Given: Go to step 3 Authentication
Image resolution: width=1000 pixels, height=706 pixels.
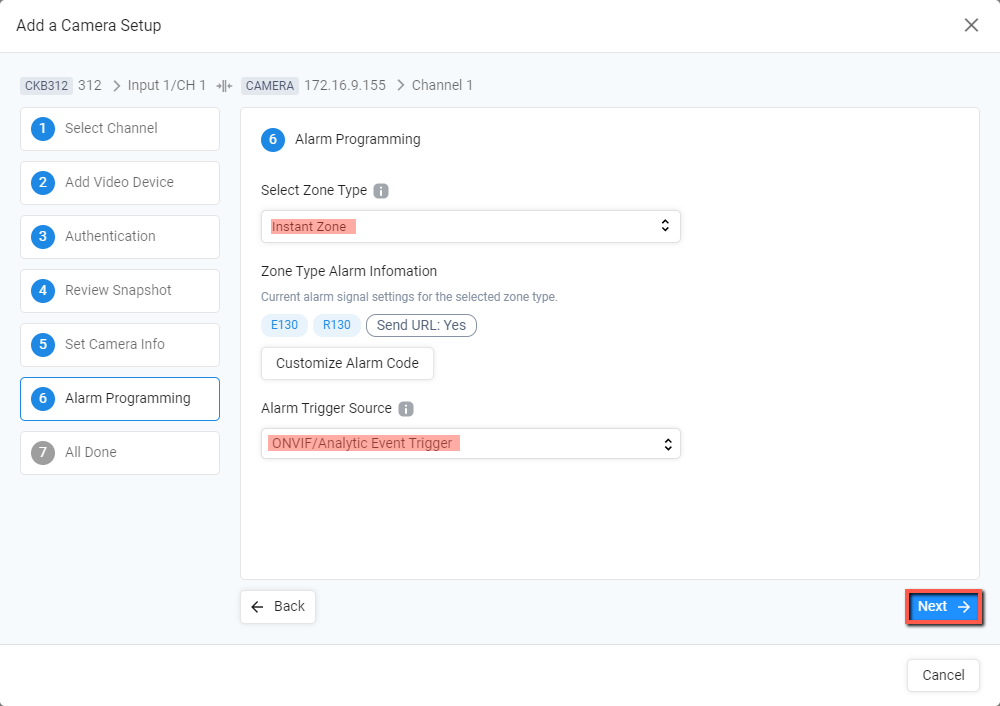Looking at the screenshot, I should (120, 237).
